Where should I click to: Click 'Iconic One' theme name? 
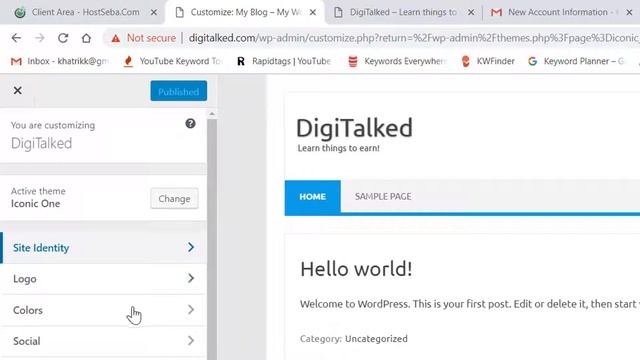coord(36,204)
